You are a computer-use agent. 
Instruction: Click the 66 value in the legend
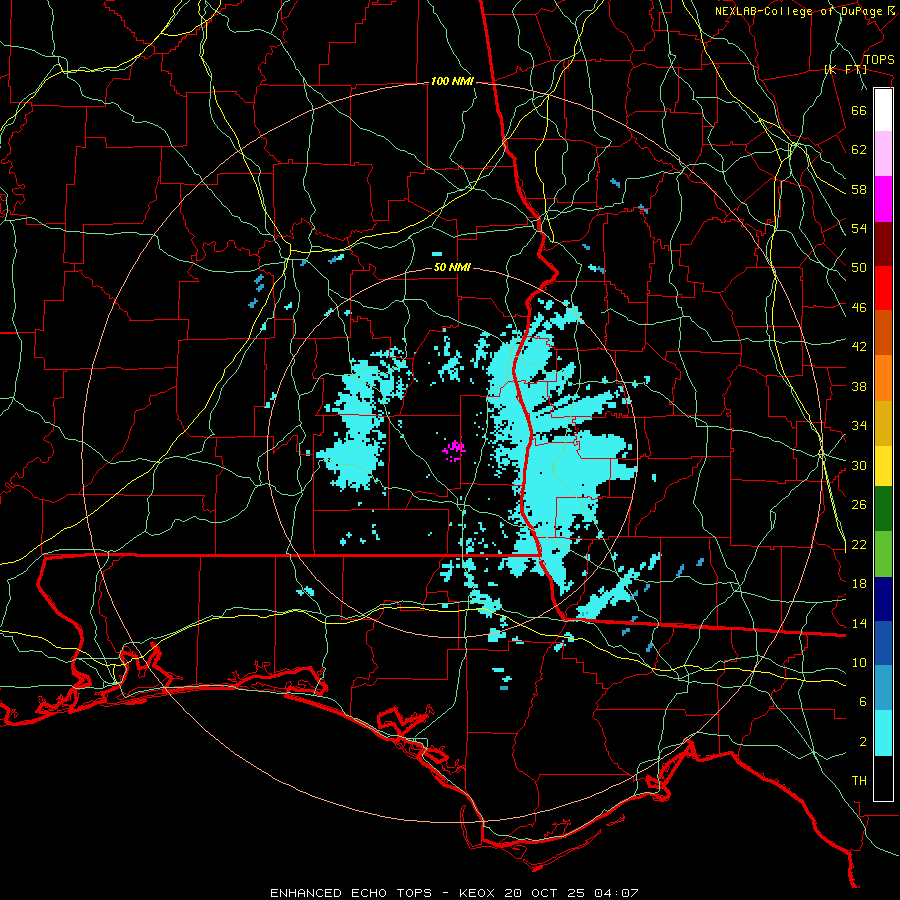(x=859, y=110)
